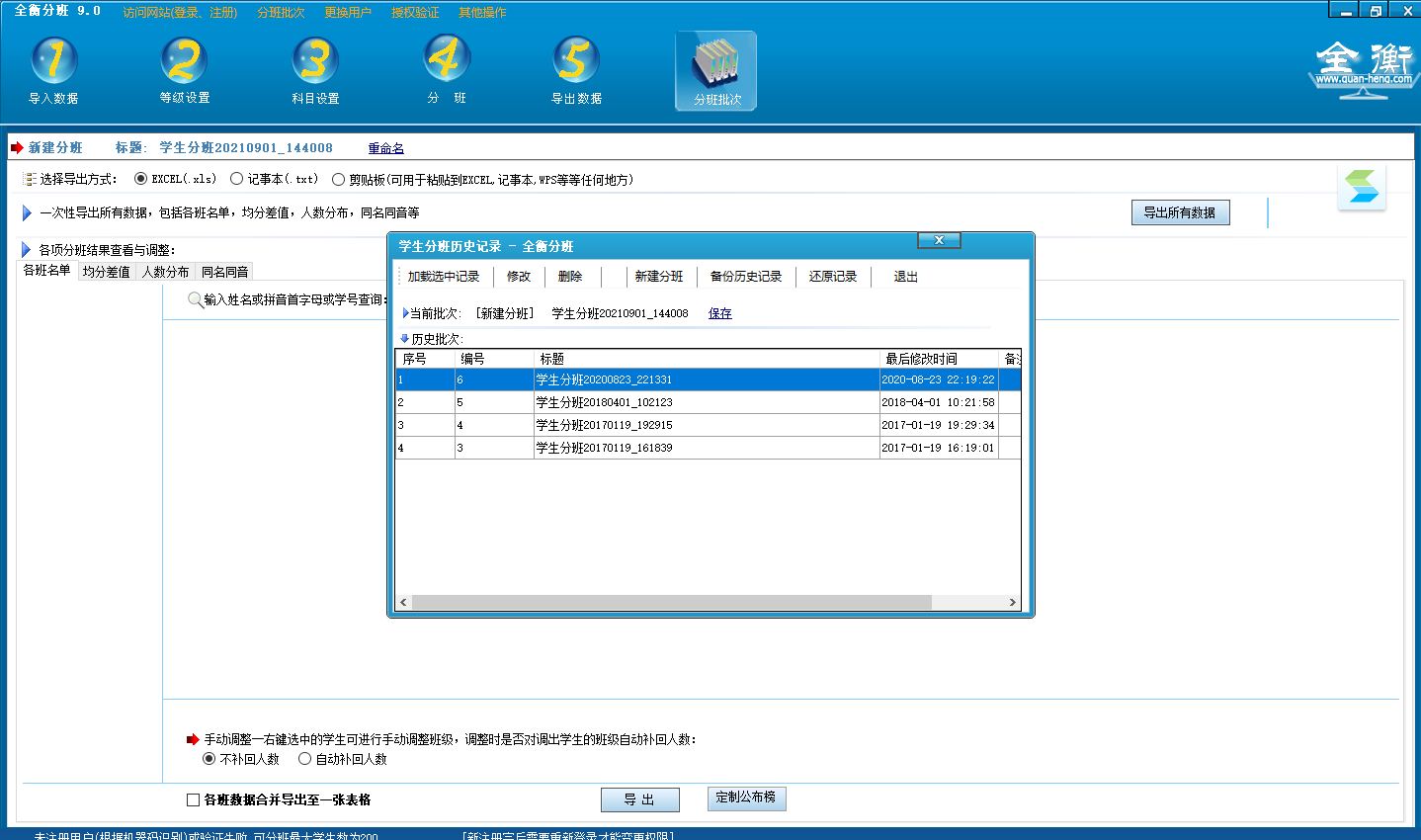Click the horizontal scrollbar thumb in history list
The width and height of the screenshot is (1421, 840).
(x=672, y=602)
